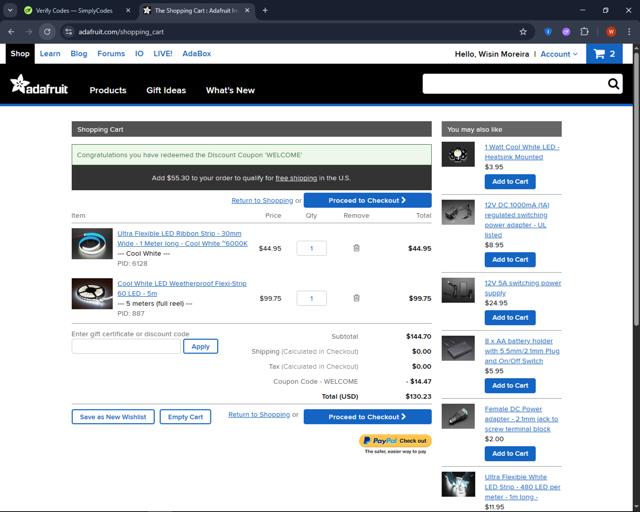Open the tab search dropdown arrow
Image resolution: width=640 pixels, height=512 pixels.
pyautogui.click(x=10, y=11)
